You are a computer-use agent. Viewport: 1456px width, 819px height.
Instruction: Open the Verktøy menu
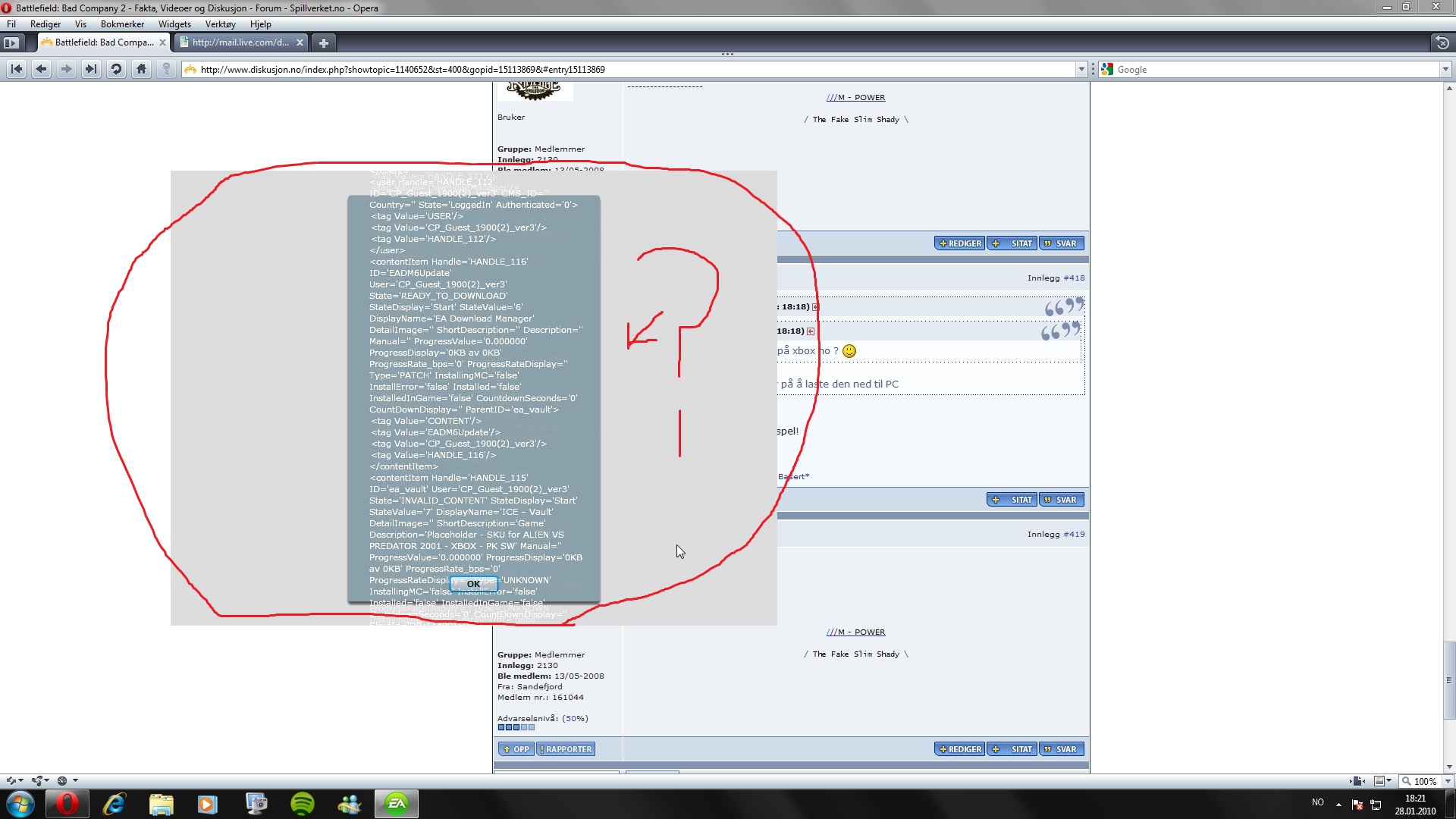pyautogui.click(x=221, y=24)
